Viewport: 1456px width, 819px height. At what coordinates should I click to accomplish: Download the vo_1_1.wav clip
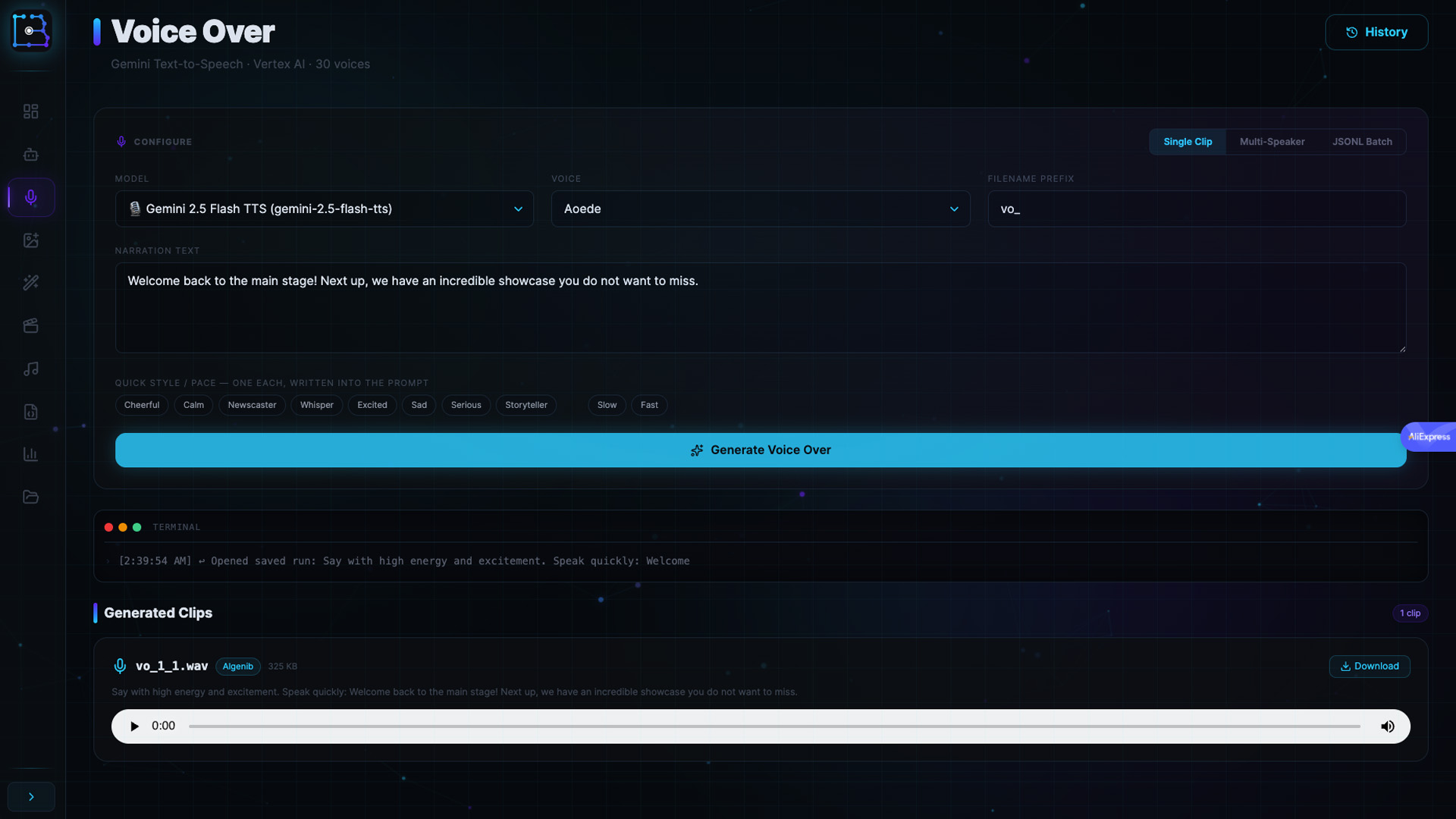pos(1370,667)
